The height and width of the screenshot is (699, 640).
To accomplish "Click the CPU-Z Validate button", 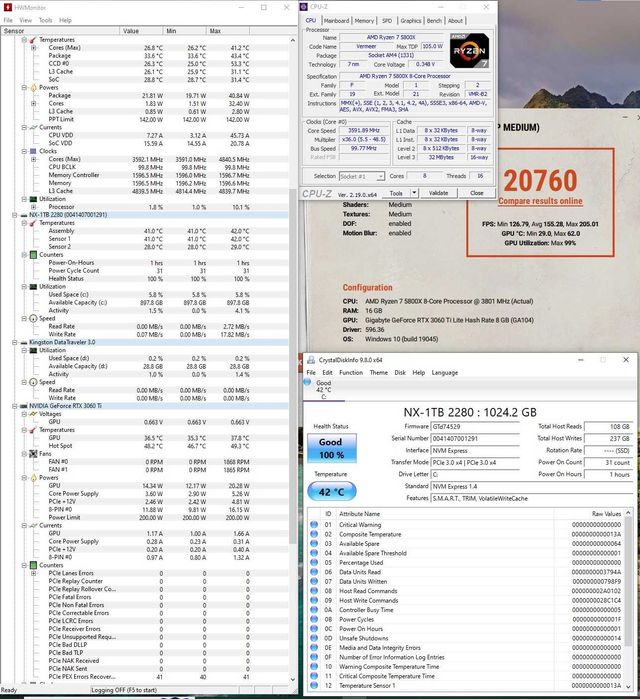I will click(438, 193).
